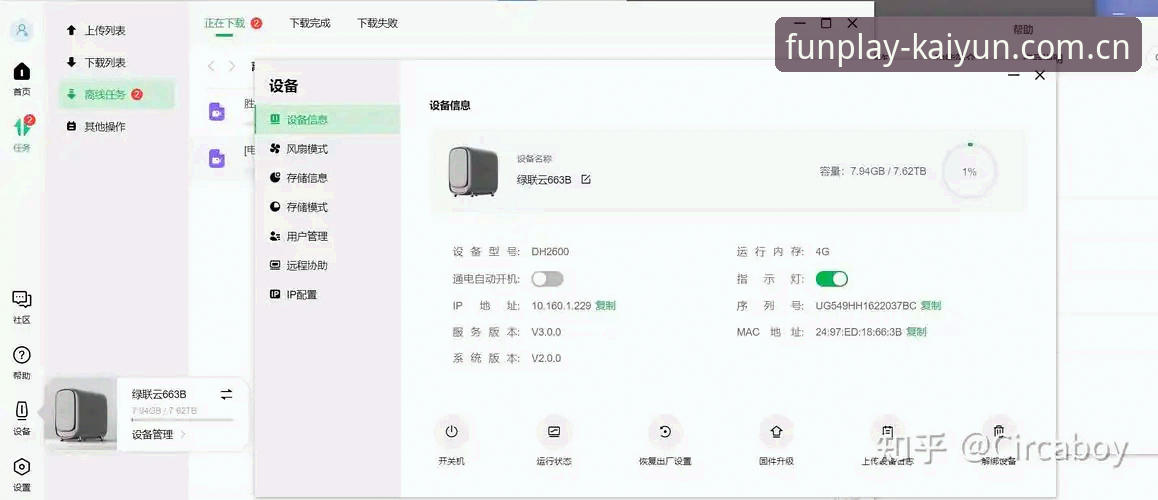
Task: Click device card NAS thumbnail
Action: (80, 414)
